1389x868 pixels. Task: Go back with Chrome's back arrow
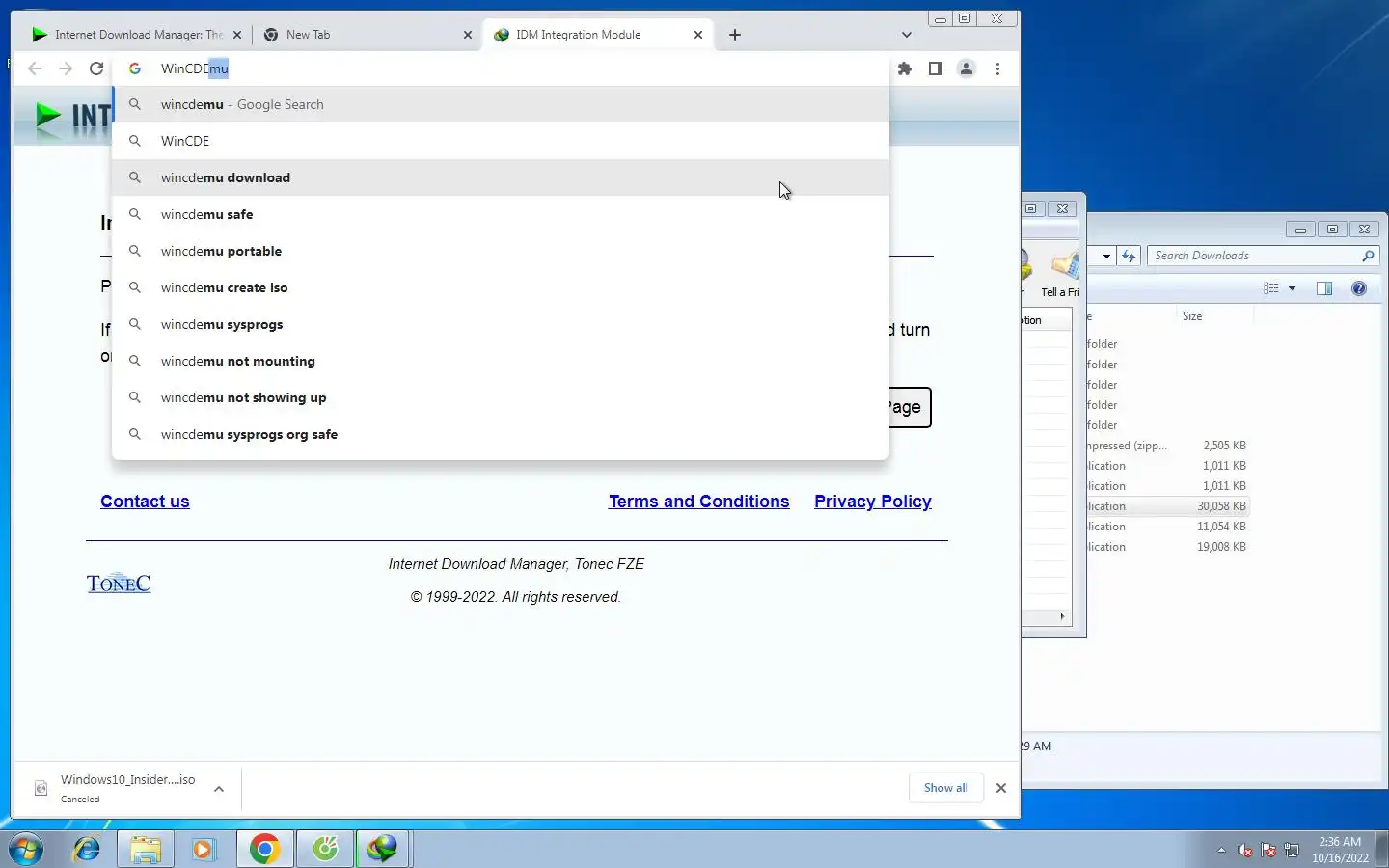[x=35, y=68]
